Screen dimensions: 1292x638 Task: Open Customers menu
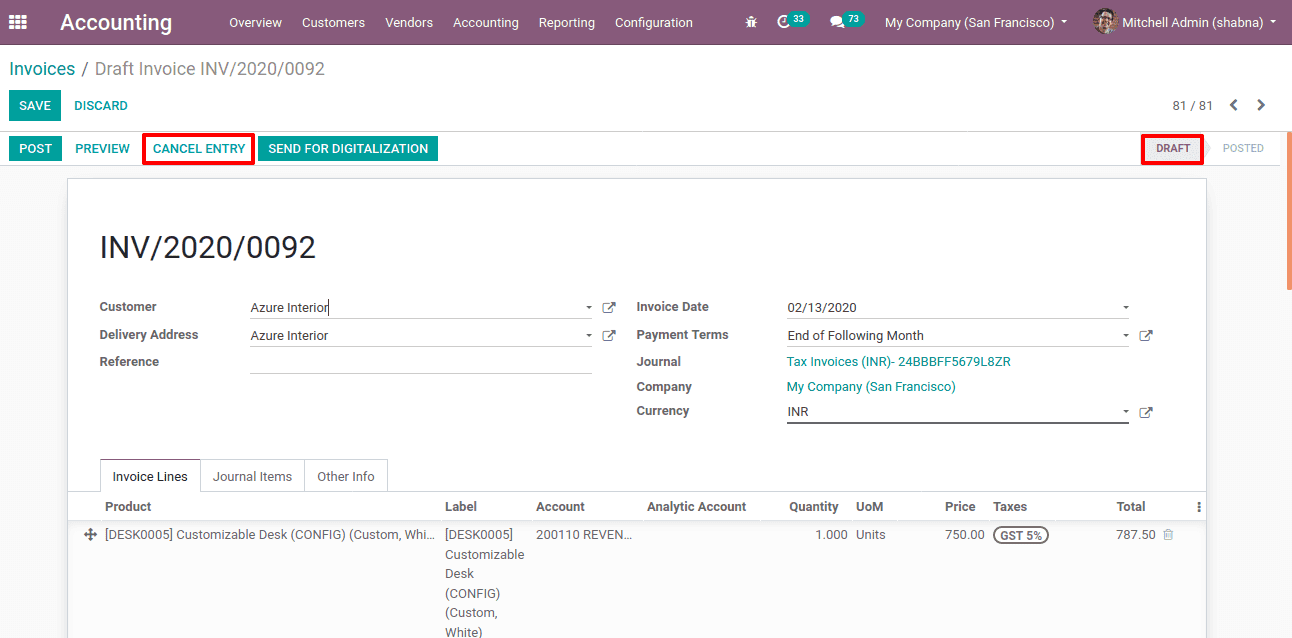[x=333, y=22]
